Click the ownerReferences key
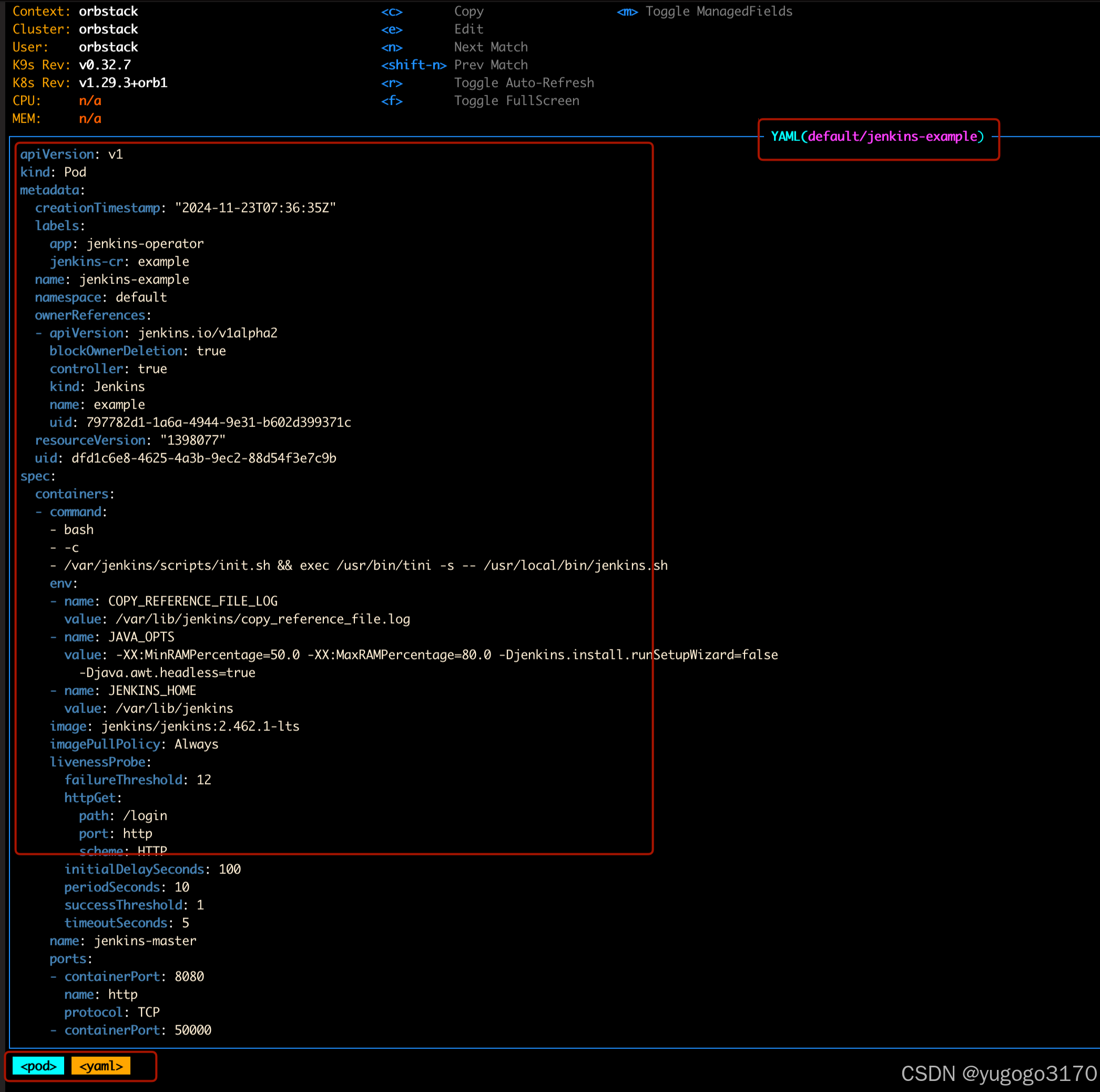This screenshot has height=1092, width=1100. tap(91, 315)
